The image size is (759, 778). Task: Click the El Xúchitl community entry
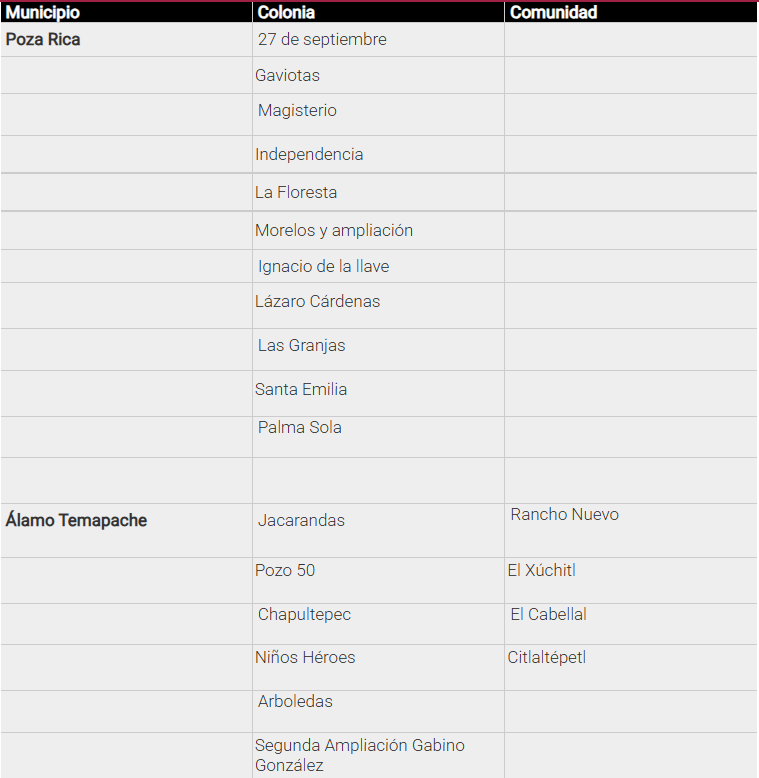(x=541, y=571)
